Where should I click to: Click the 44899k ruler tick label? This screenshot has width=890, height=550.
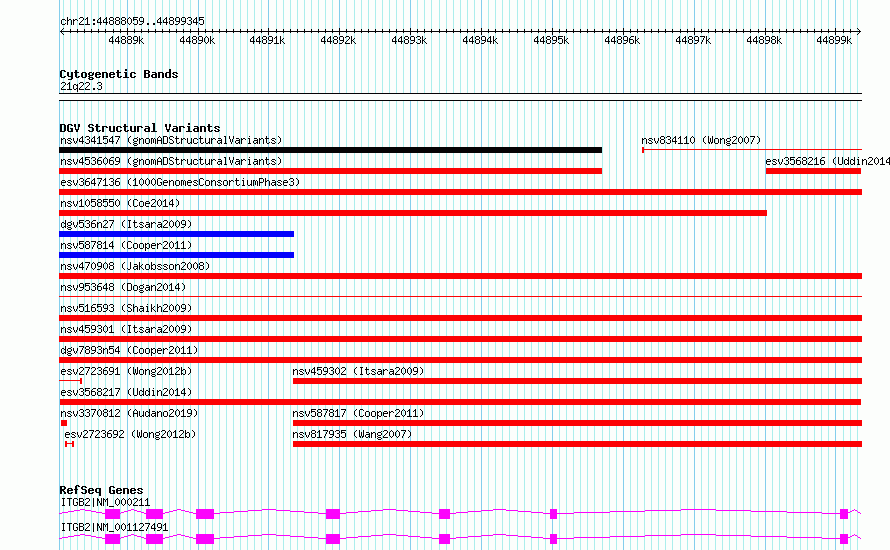(x=834, y=40)
